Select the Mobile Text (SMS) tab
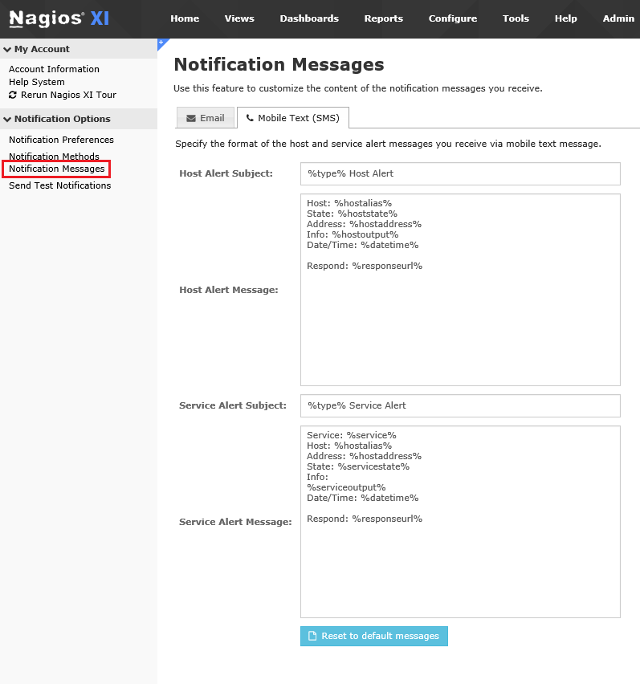640x684 pixels. [x=293, y=118]
